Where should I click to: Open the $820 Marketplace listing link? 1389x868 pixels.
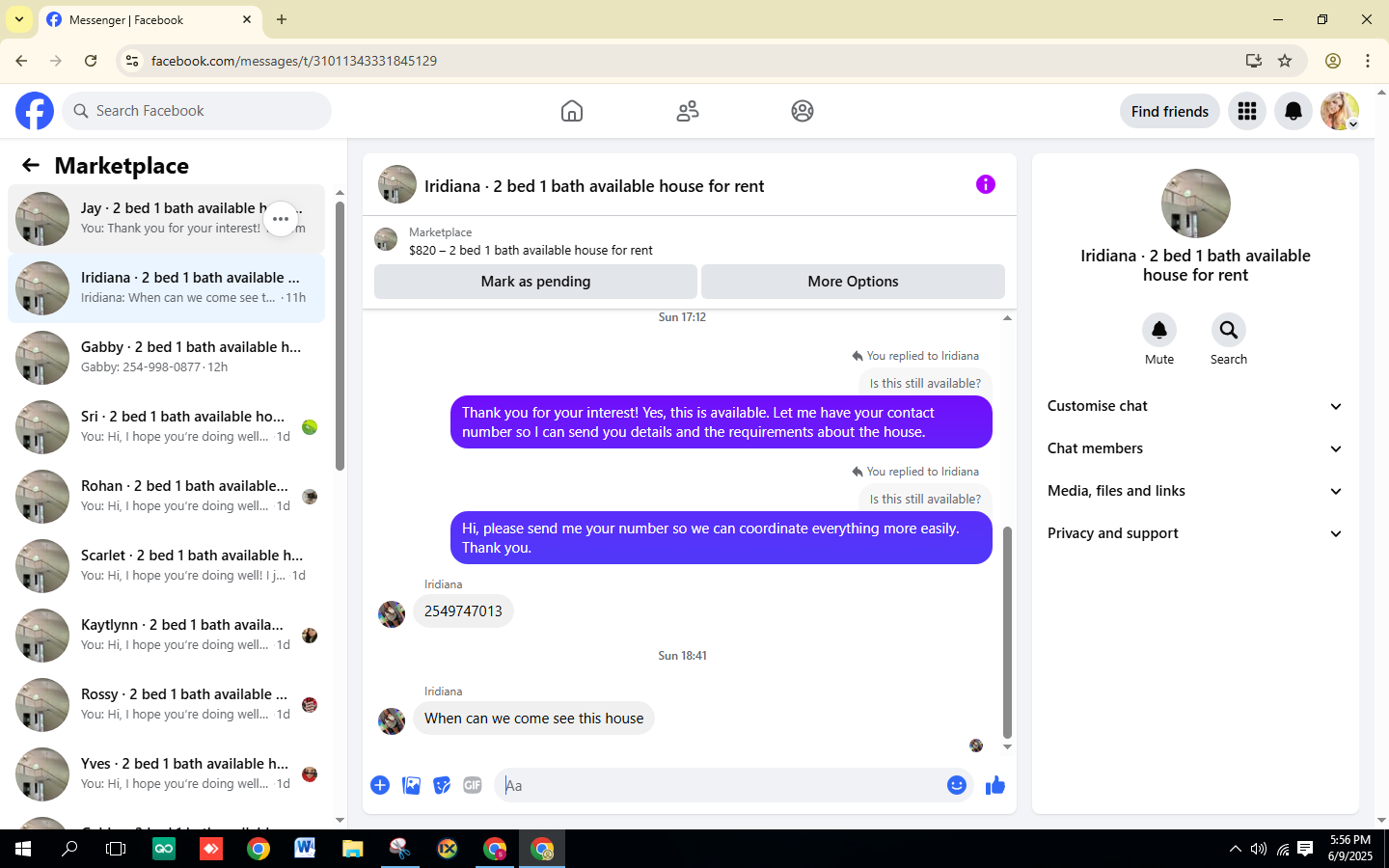(531, 250)
